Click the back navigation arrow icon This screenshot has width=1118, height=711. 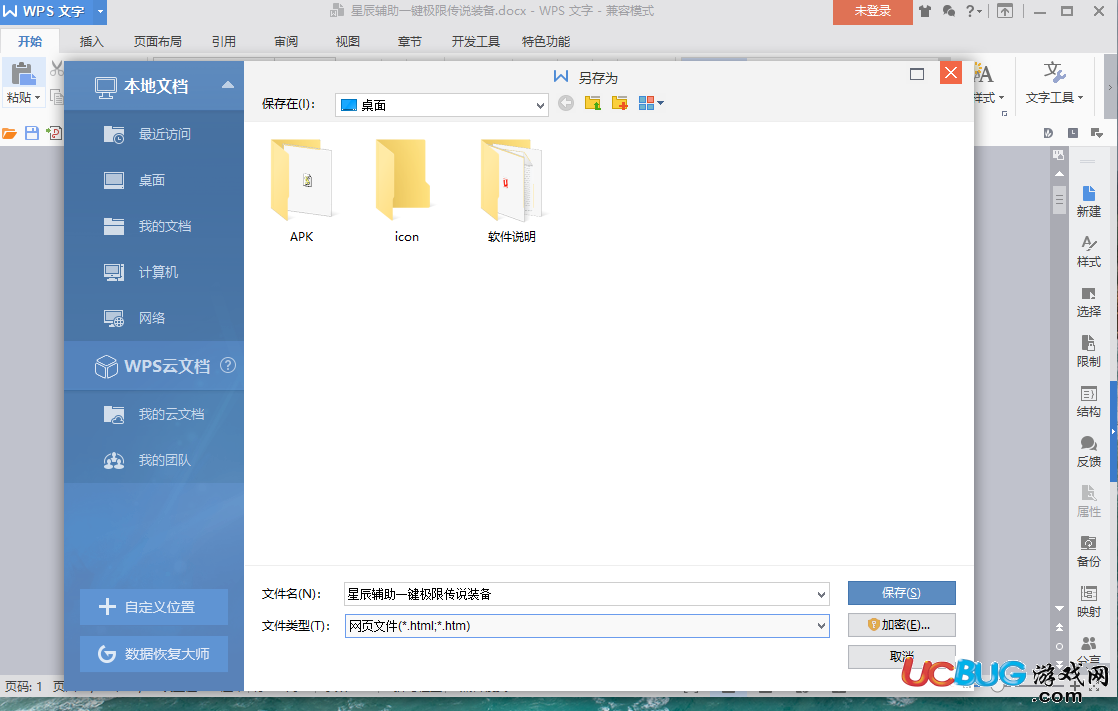tap(565, 103)
